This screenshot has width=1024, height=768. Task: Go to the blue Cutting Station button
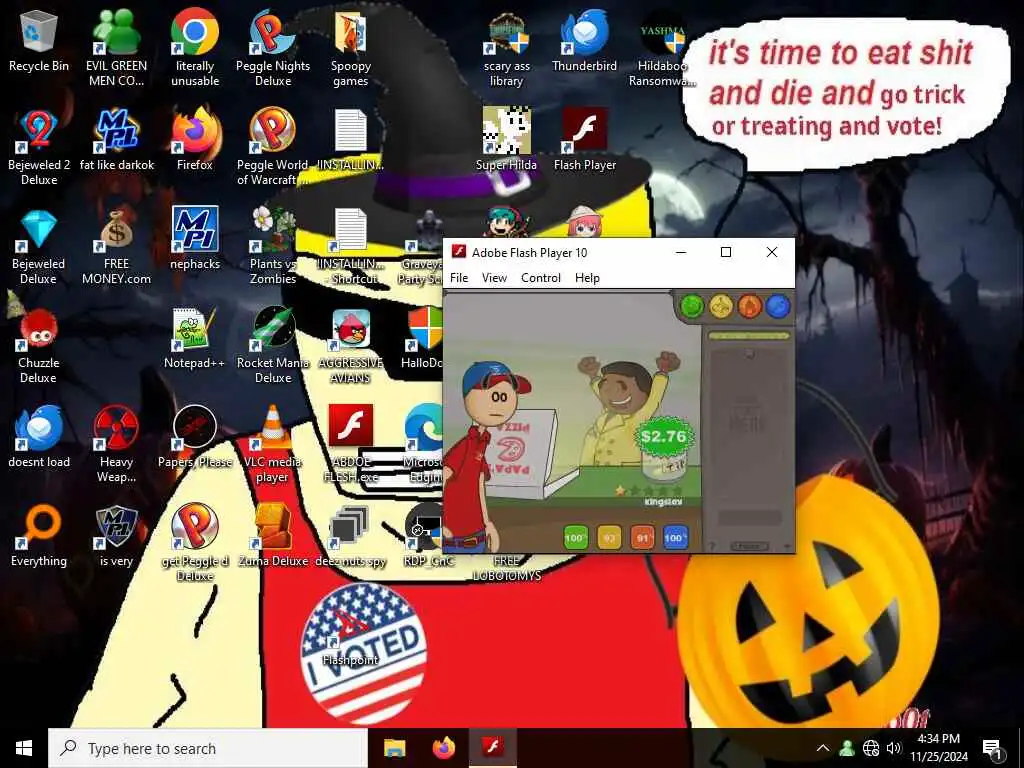[778, 306]
